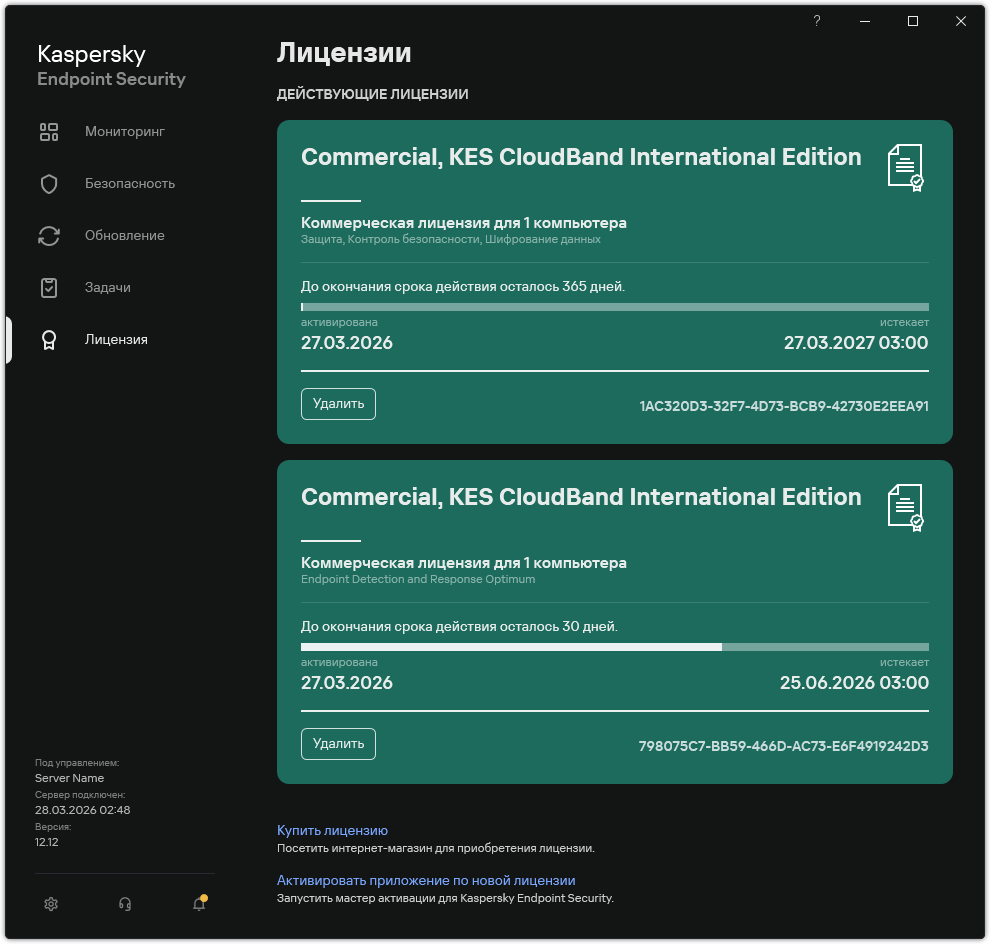Switch to the Обновление section
Screen dimensions: 990x944
coord(125,236)
